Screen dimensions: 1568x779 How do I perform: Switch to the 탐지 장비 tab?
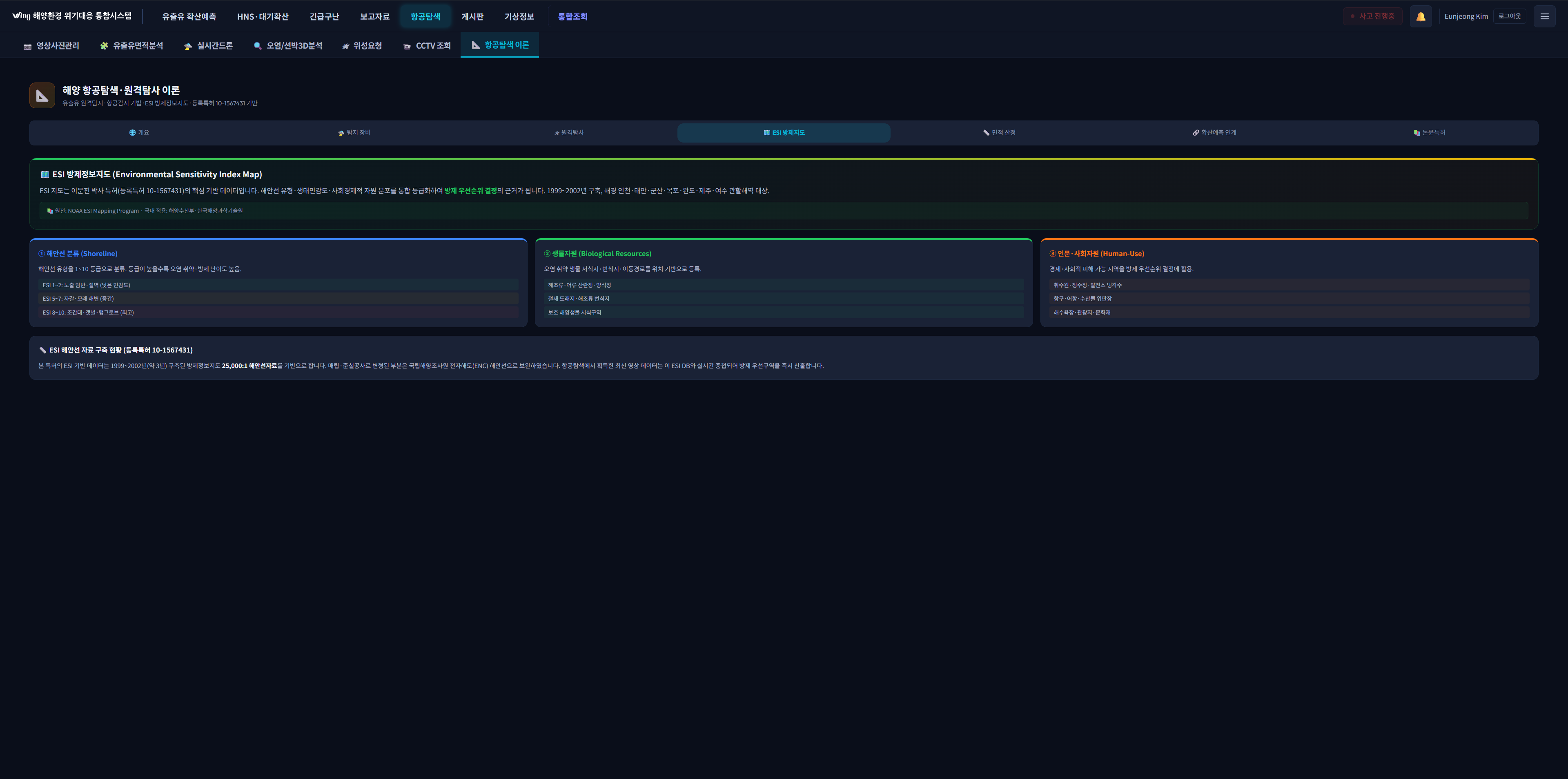tap(354, 133)
